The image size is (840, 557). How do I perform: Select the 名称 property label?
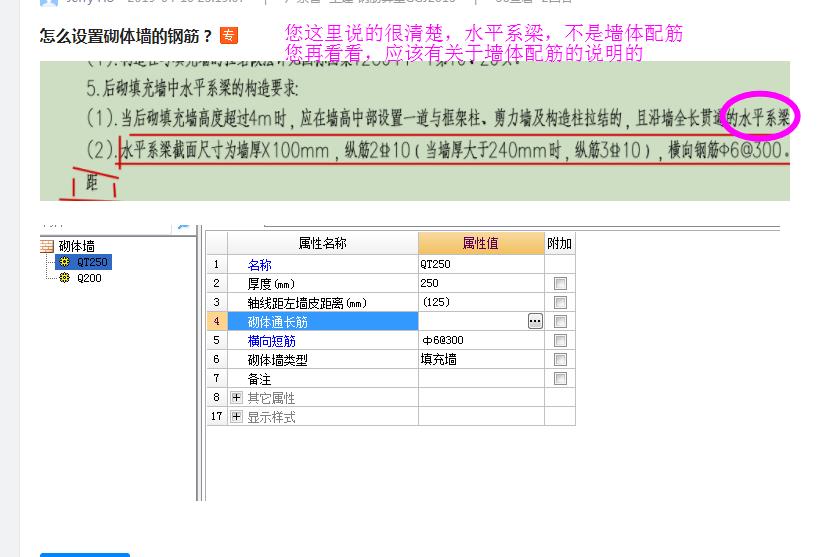tap(259, 265)
